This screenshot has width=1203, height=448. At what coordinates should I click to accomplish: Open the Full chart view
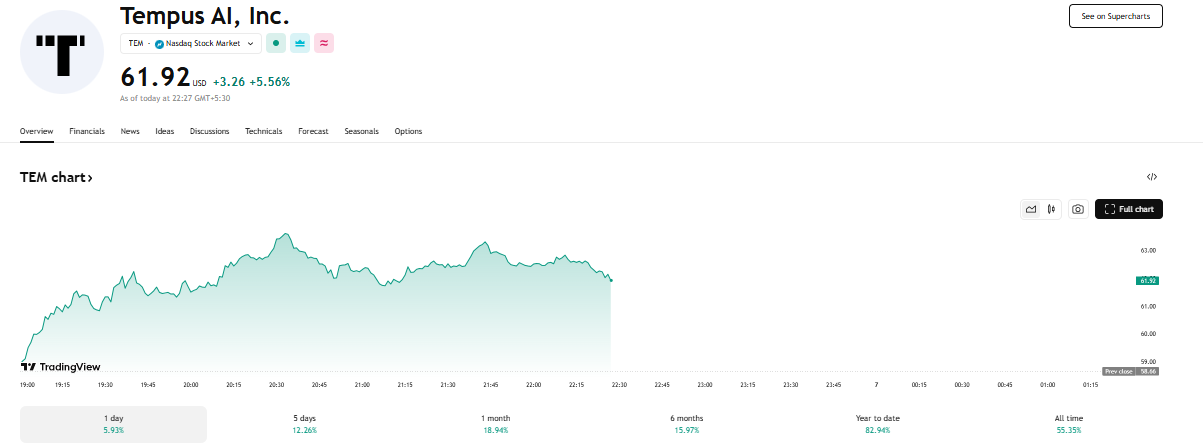click(x=1129, y=209)
